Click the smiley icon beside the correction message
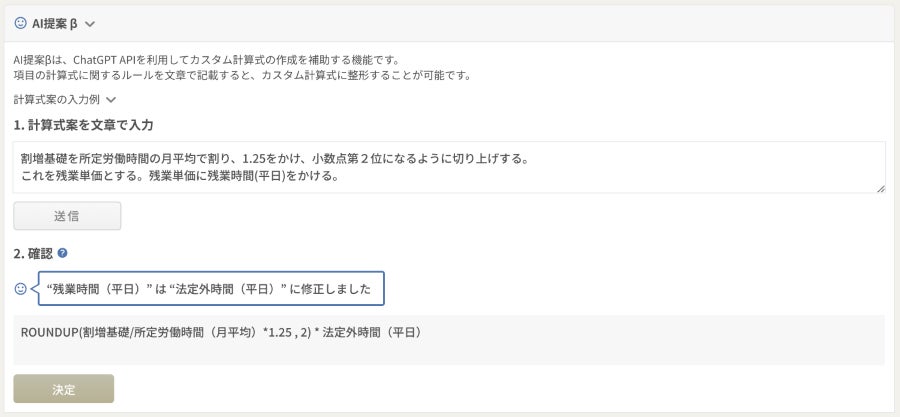Image resolution: width=900 pixels, height=417 pixels. click(x=21, y=288)
